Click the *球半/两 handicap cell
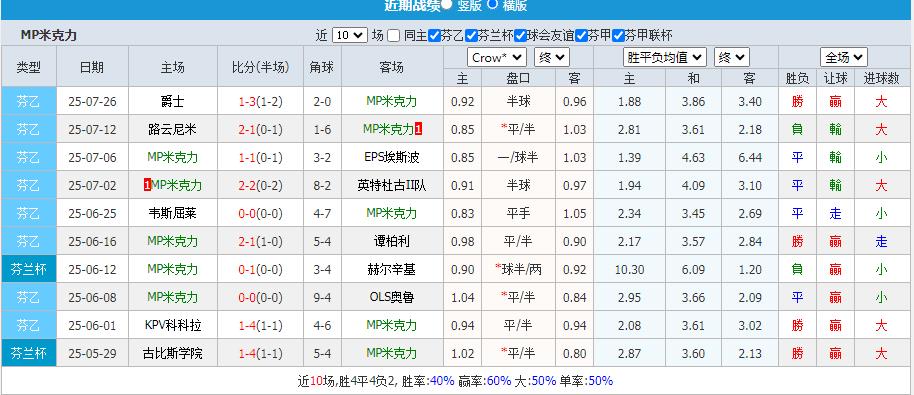The height and width of the screenshot is (395, 914). point(518,269)
